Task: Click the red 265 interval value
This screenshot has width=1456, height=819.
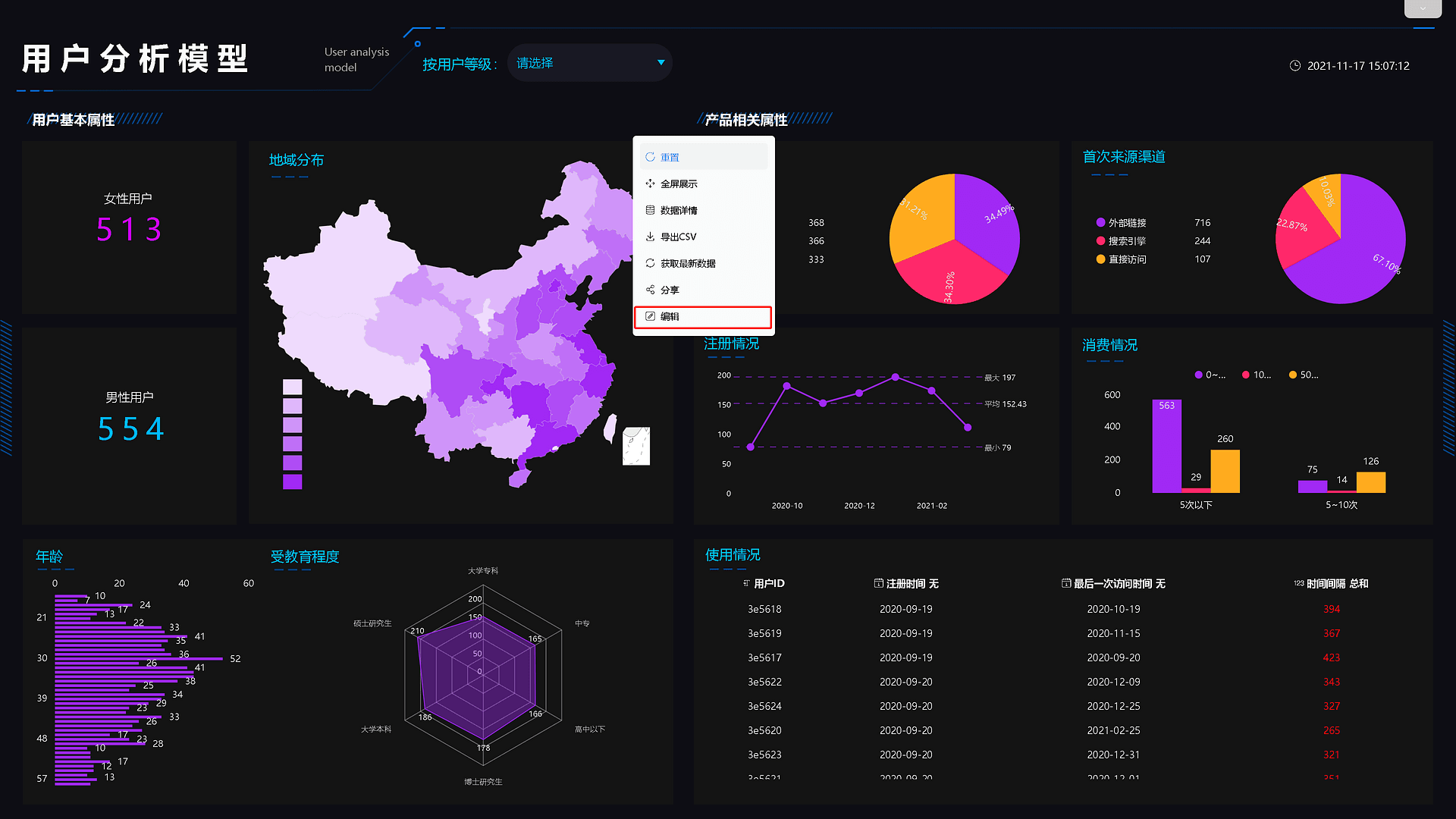Action: pos(1331,730)
